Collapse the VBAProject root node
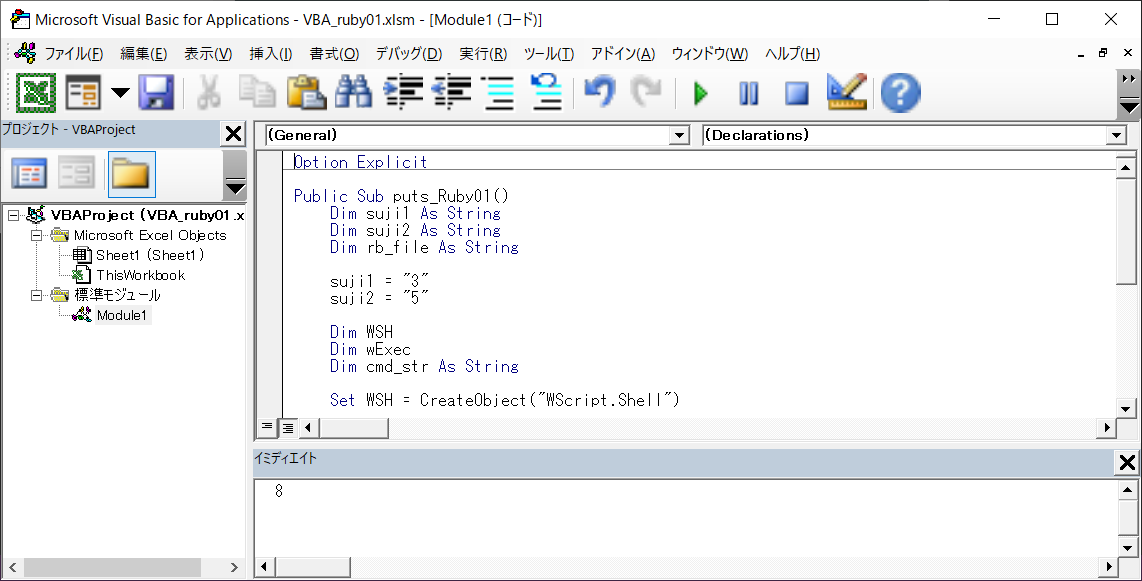 pos(13,216)
